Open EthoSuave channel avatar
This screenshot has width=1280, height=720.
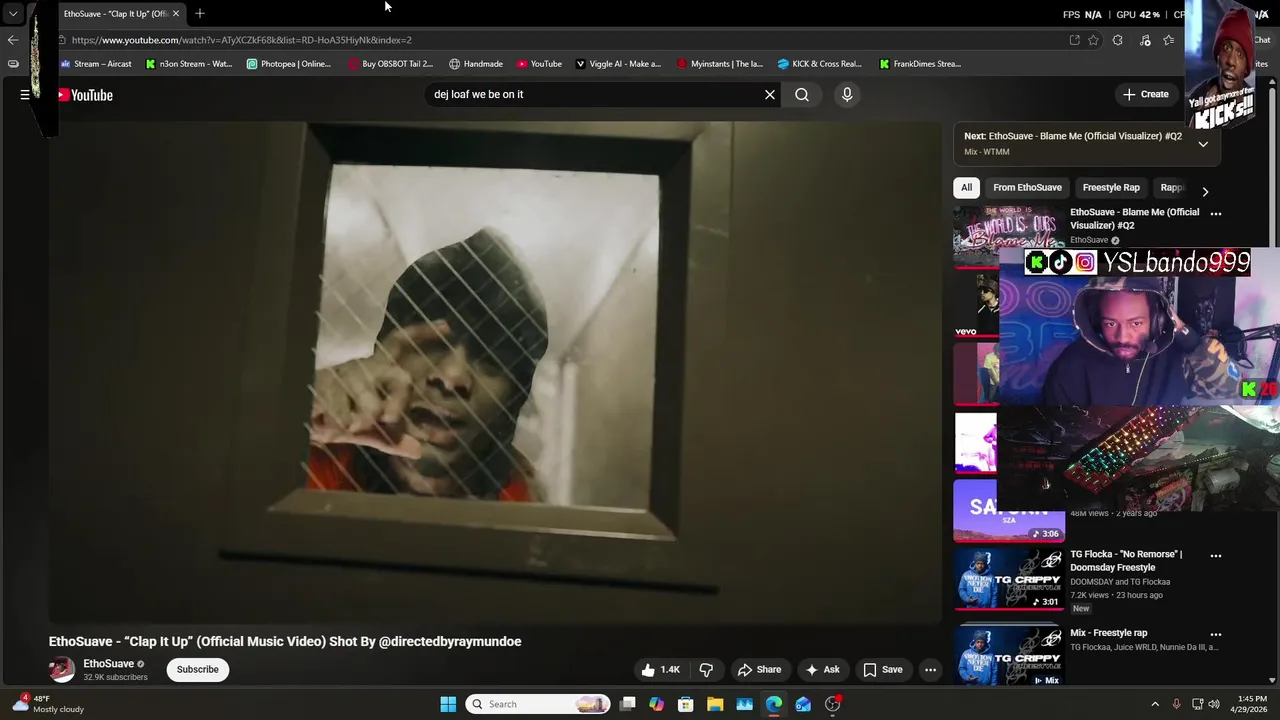point(62,669)
